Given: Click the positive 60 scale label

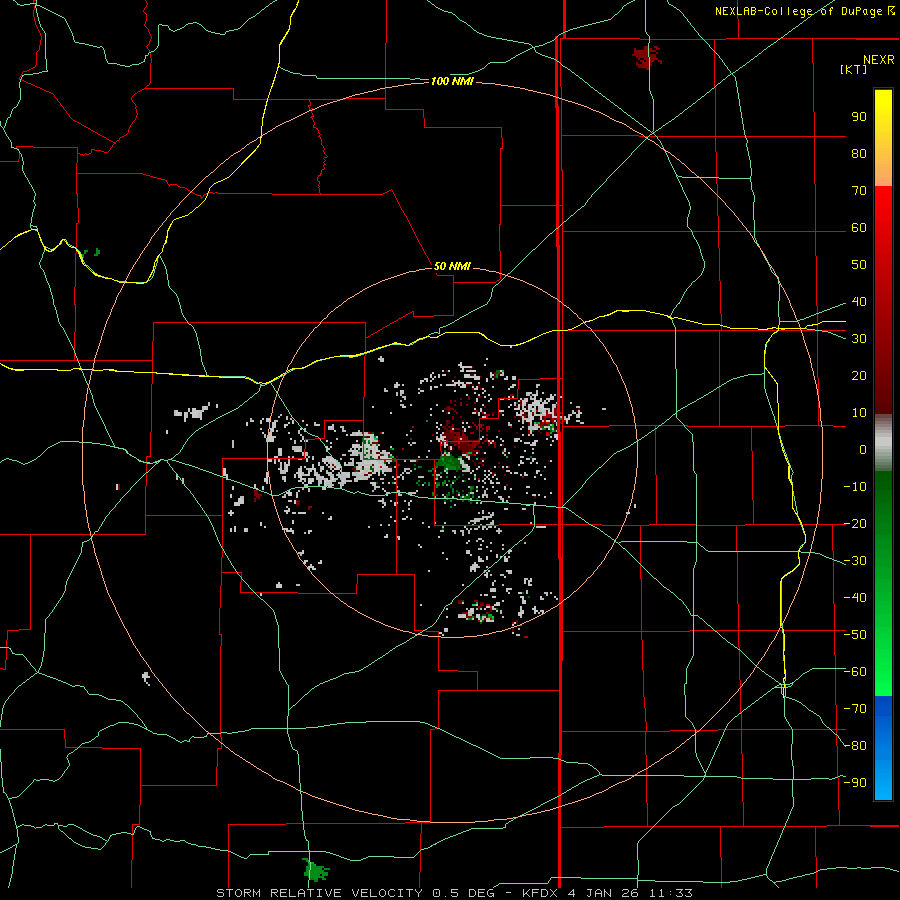Looking at the screenshot, I should [859, 228].
